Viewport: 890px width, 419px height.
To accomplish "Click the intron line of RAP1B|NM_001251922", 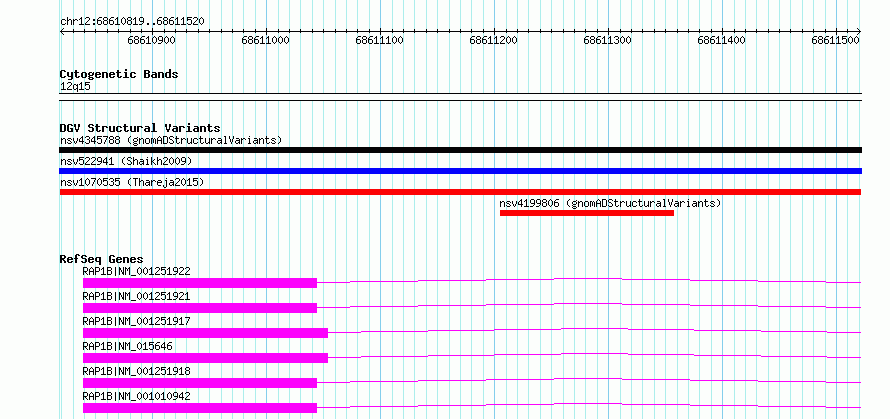I will (x=588, y=278).
